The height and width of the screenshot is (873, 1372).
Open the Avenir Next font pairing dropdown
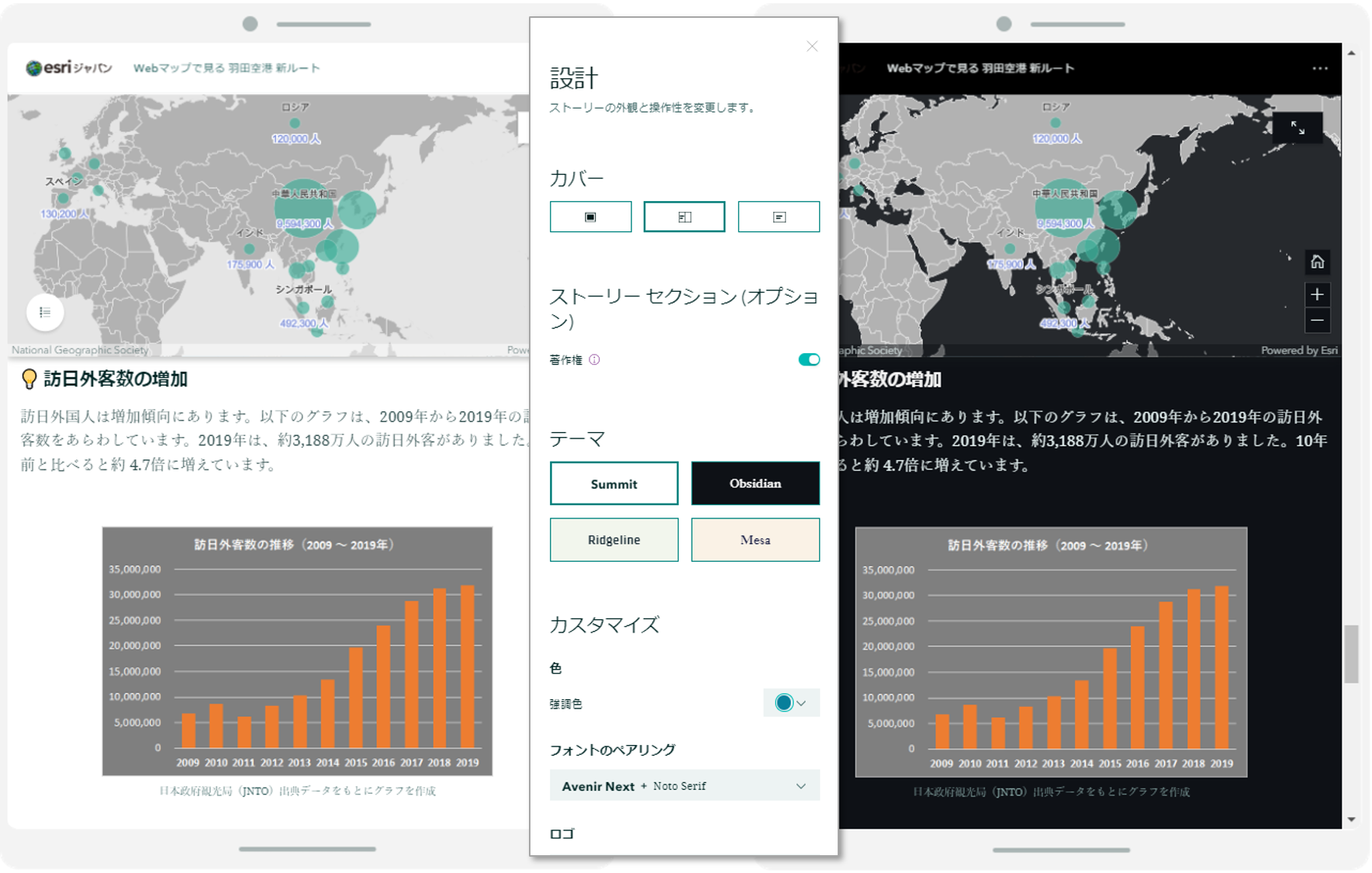point(683,785)
